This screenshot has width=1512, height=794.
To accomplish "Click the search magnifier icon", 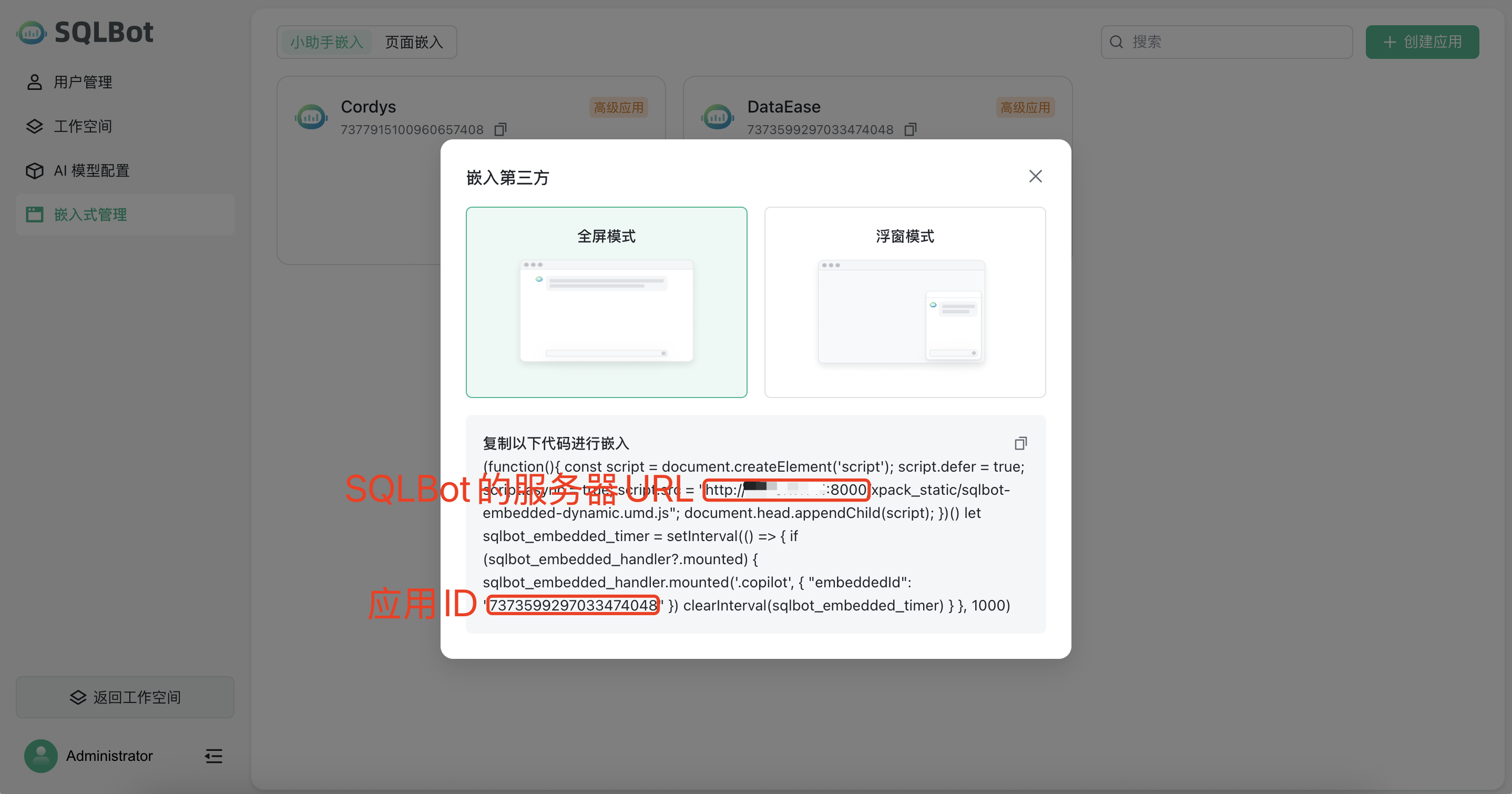I will click(x=1117, y=42).
